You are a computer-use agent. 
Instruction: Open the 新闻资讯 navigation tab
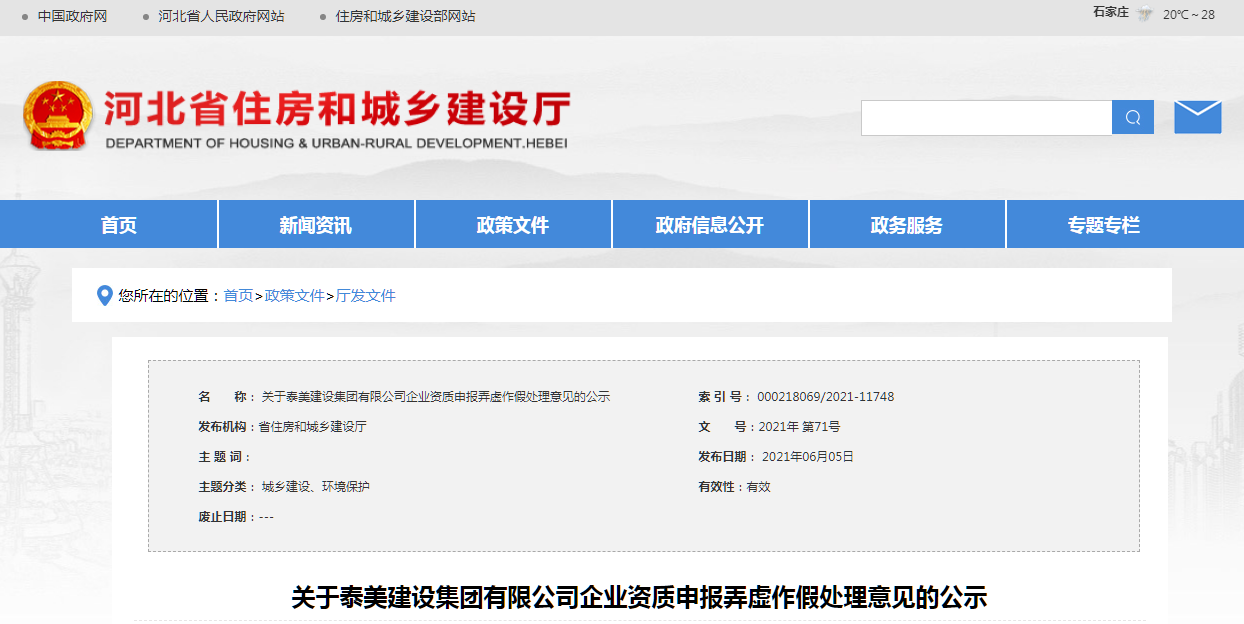pyautogui.click(x=315, y=225)
